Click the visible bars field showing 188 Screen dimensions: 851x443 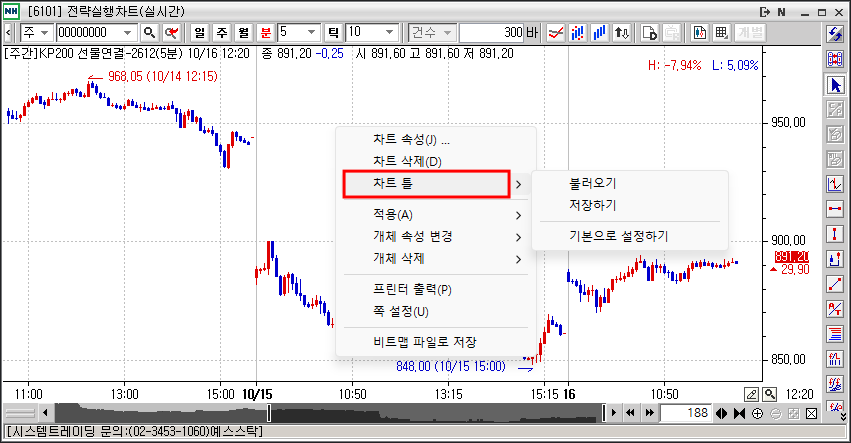[x=685, y=414]
